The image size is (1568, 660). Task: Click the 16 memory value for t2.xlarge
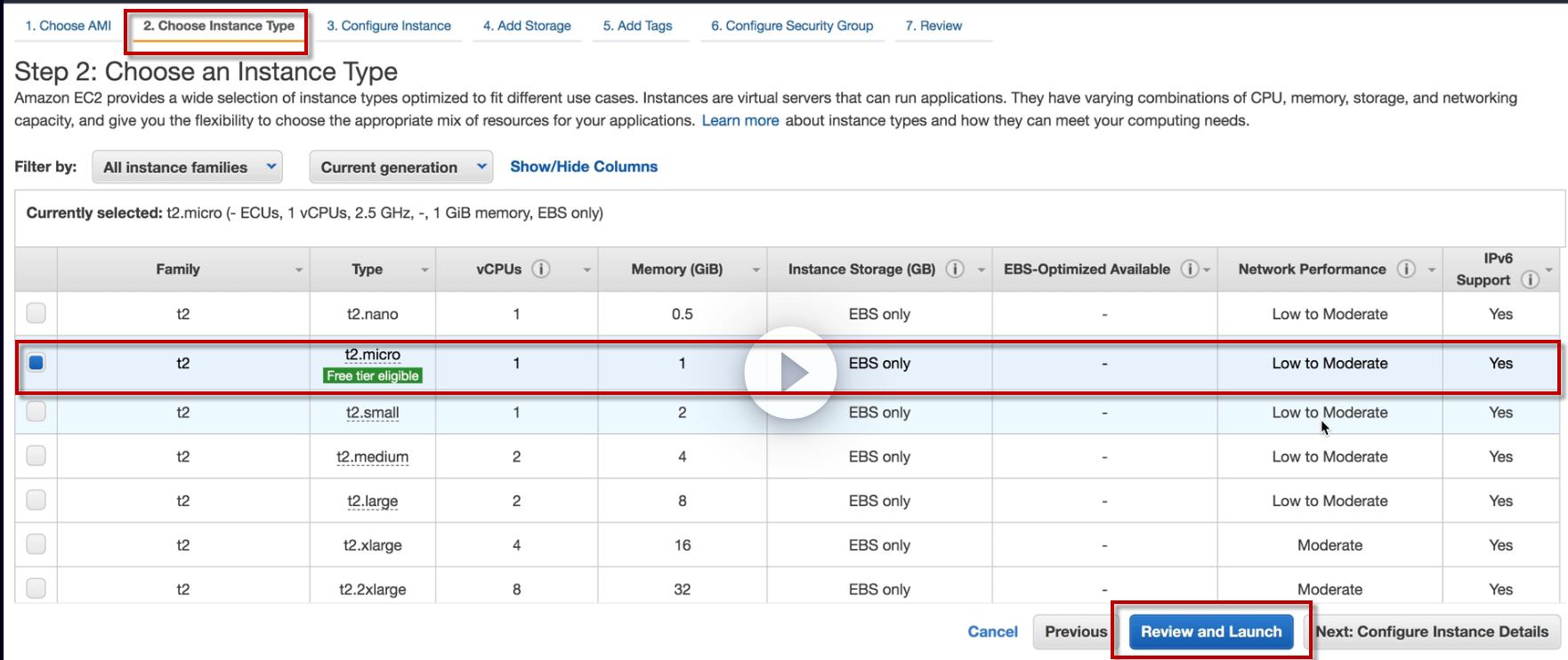[x=683, y=545]
